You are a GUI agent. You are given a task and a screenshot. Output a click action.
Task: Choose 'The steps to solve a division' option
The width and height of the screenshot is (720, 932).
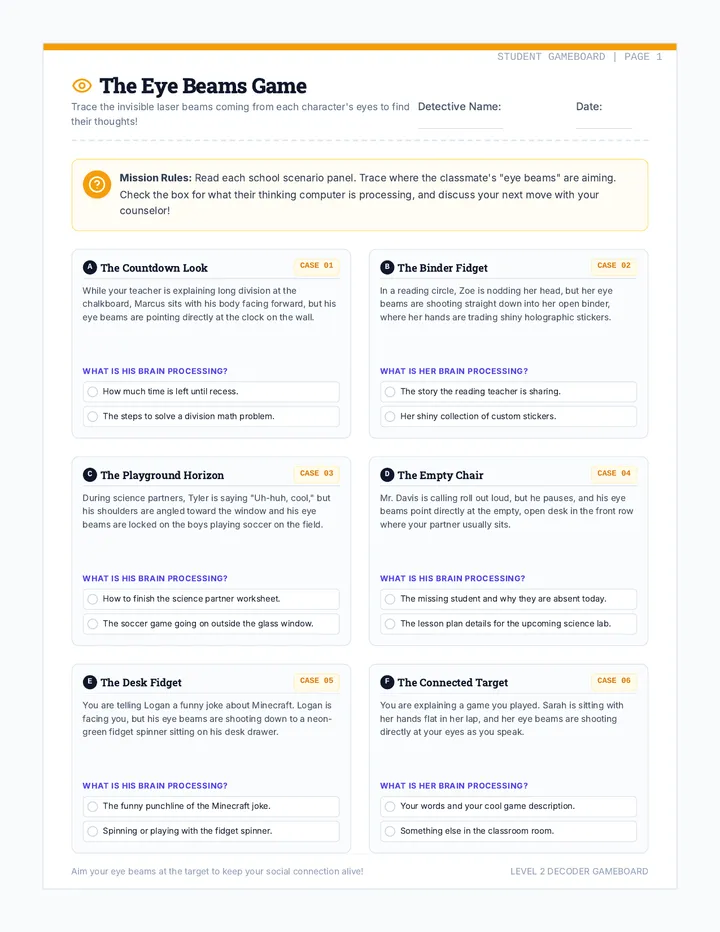point(211,416)
